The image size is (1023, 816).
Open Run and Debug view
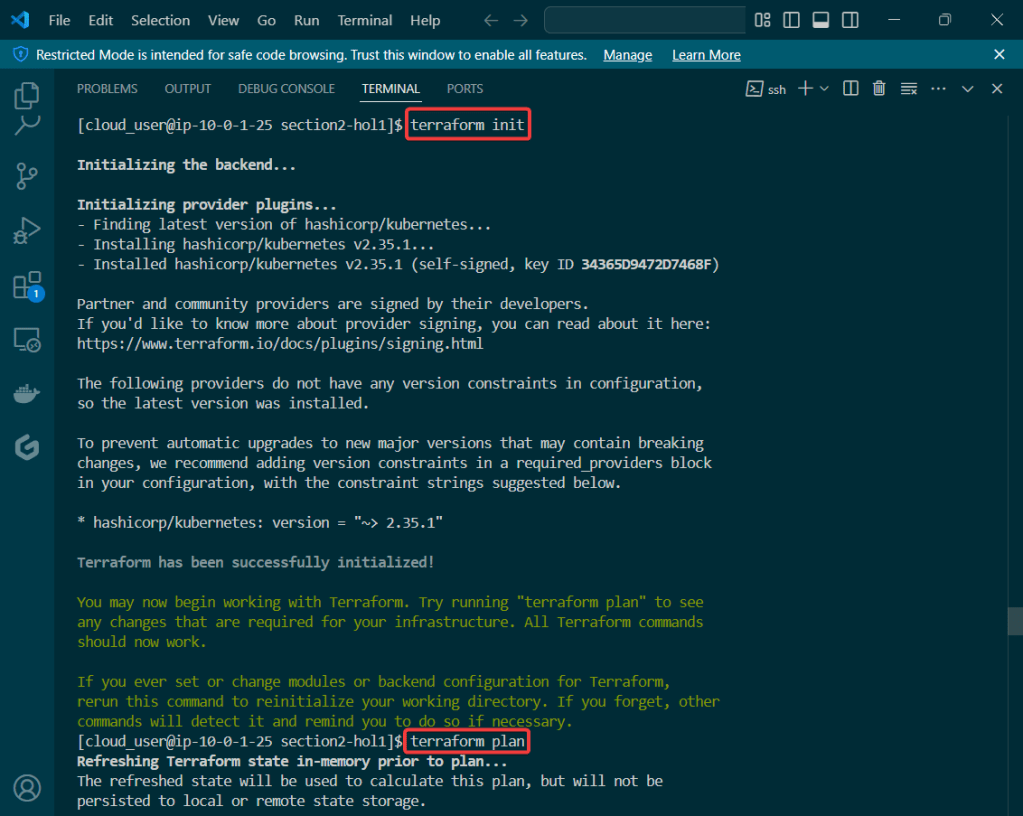(27, 232)
